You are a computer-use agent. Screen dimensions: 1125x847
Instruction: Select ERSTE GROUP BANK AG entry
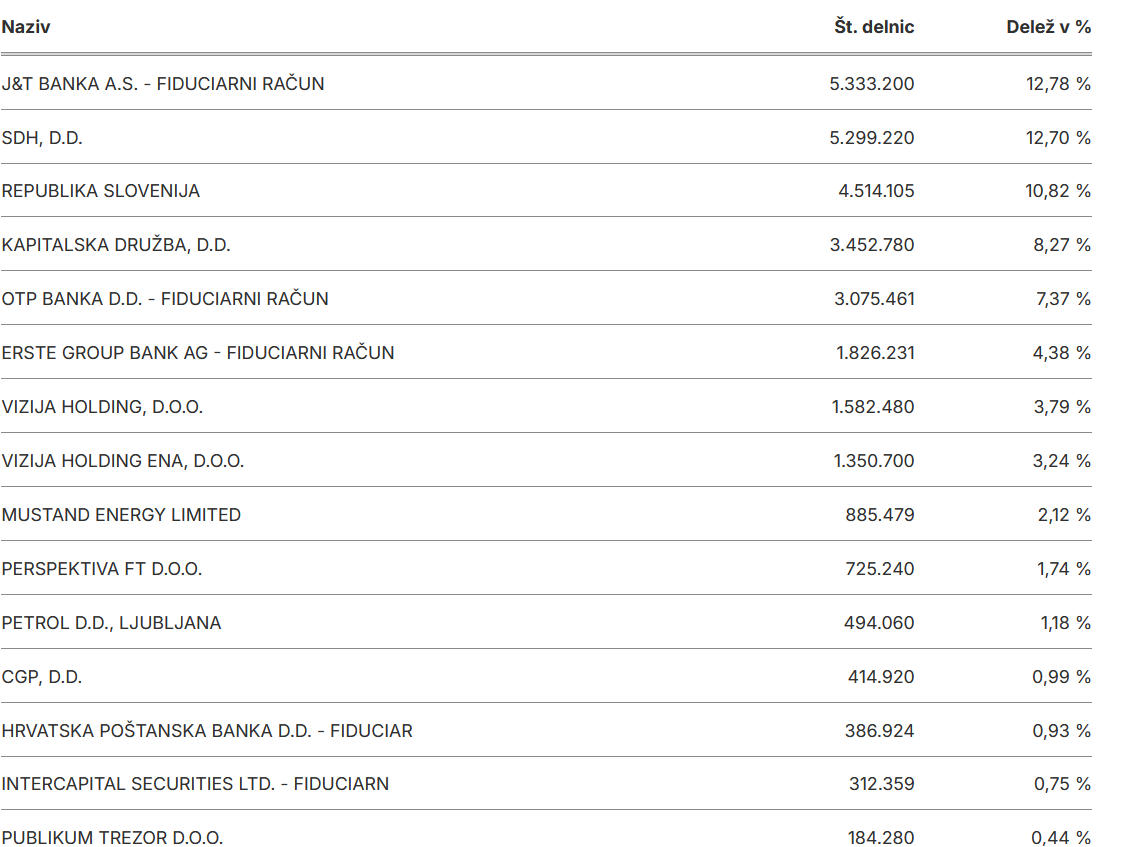198,353
